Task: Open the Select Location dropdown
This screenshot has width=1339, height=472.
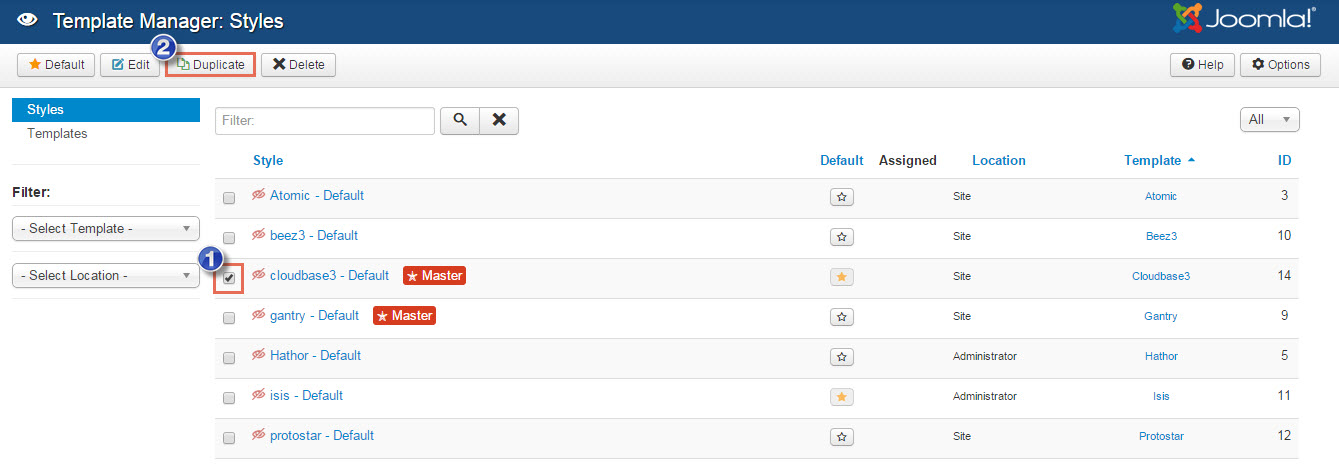Action: 106,275
